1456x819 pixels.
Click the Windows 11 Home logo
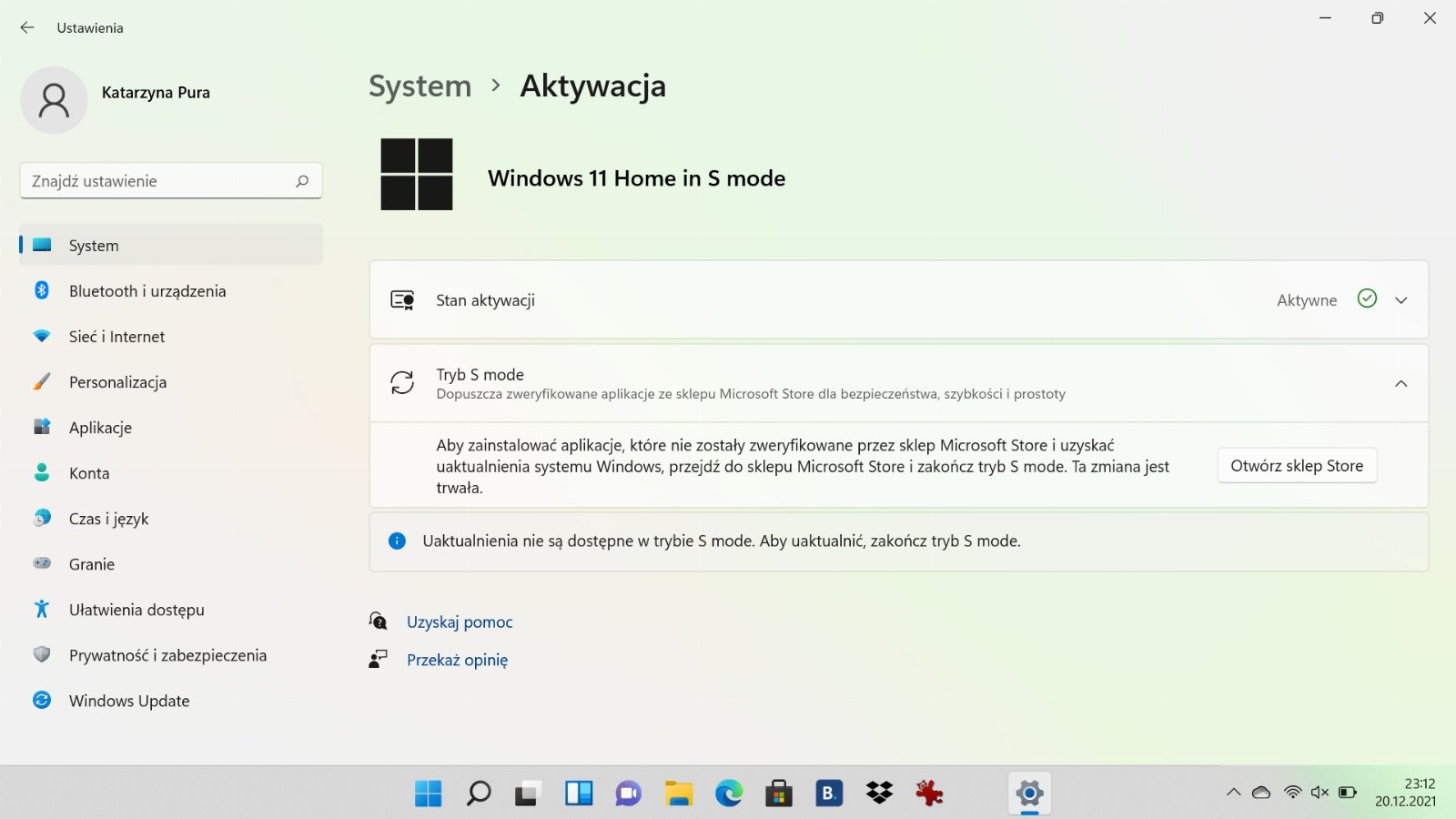coord(417,174)
